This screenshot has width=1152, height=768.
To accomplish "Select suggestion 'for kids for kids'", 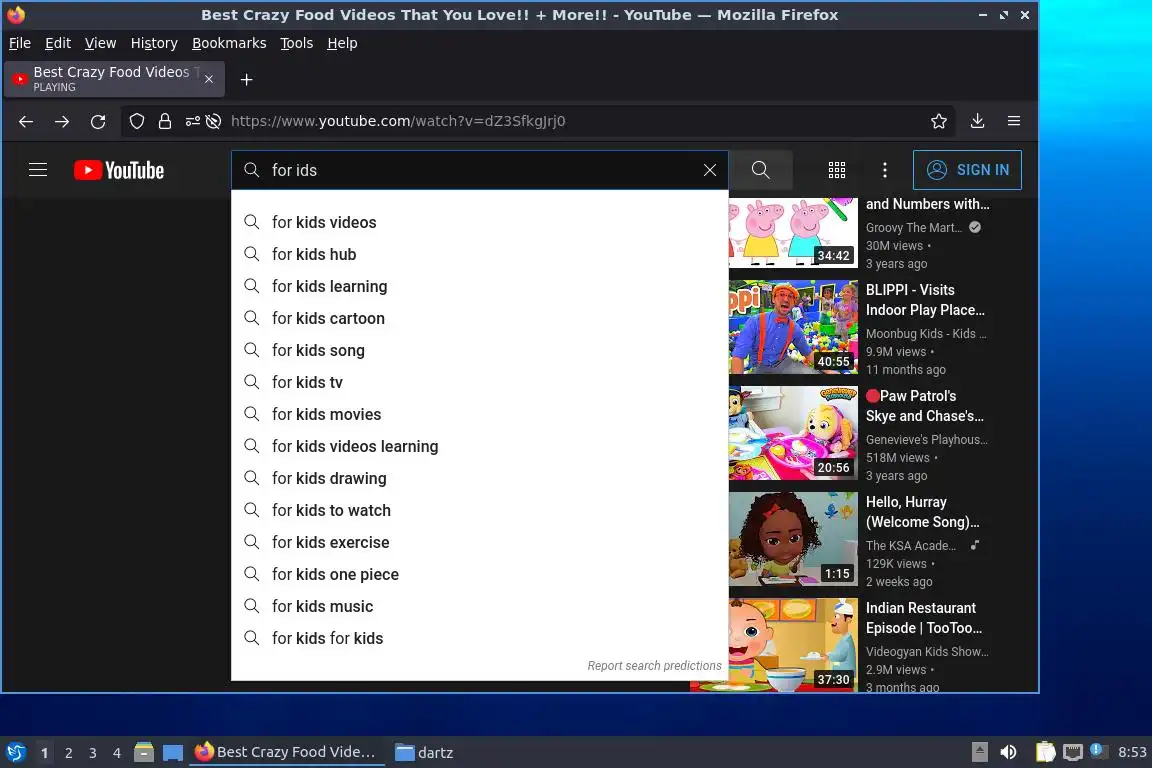I will (479, 638).
